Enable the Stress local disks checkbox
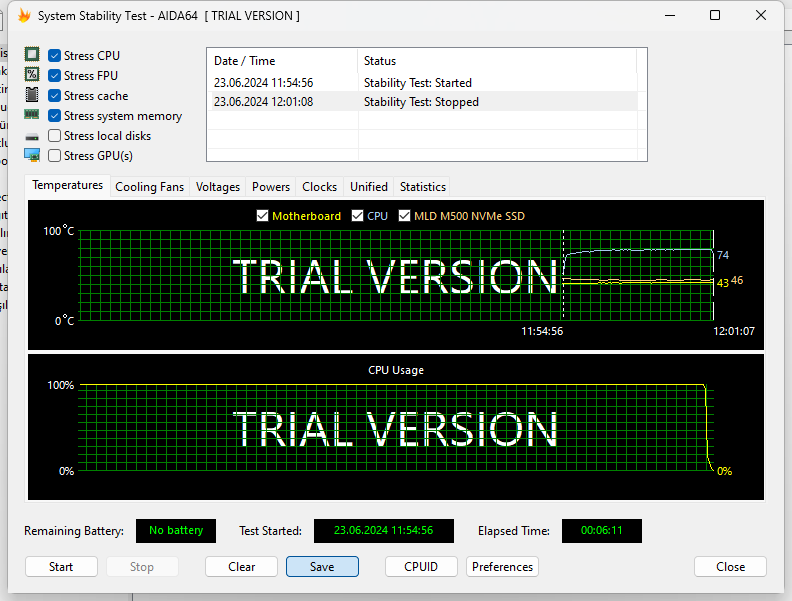 [55, 136]
